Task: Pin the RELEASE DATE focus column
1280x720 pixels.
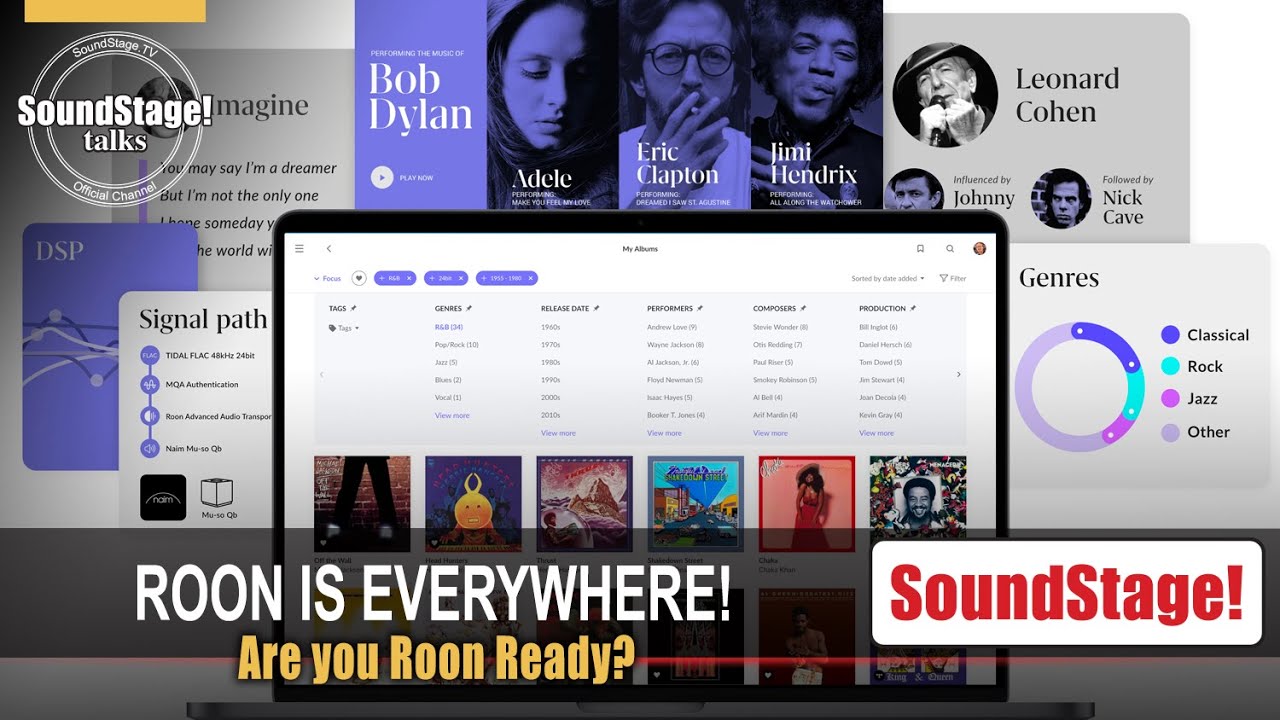Action: [596, 308]
